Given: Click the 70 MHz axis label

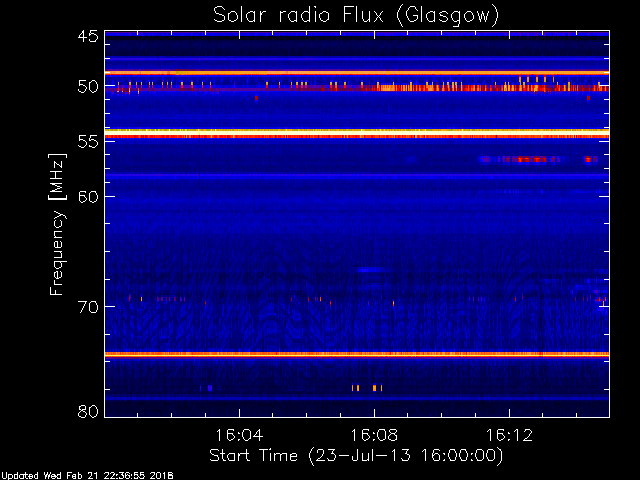Looking at the screenshot, I should tap(88, 307).
